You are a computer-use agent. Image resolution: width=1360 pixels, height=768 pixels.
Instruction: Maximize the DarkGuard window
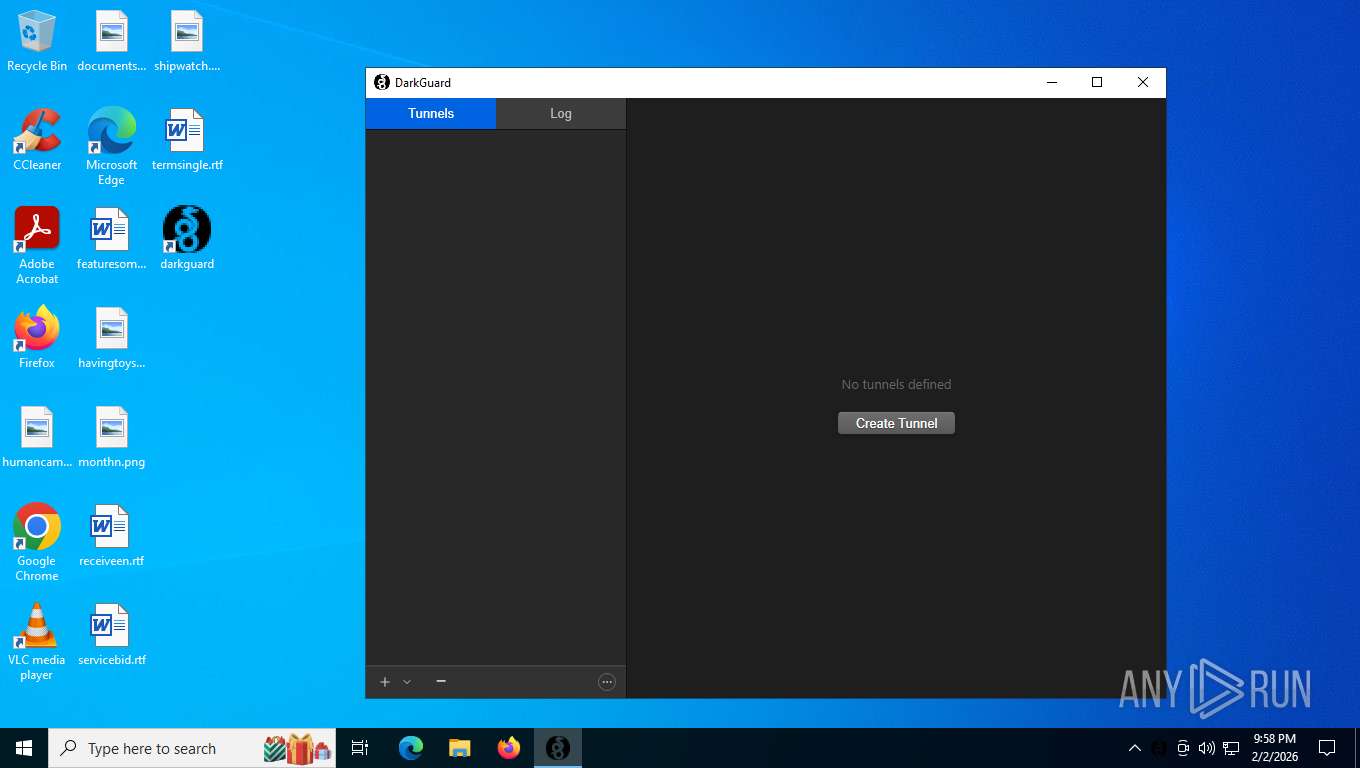(x=1097, y=83)
